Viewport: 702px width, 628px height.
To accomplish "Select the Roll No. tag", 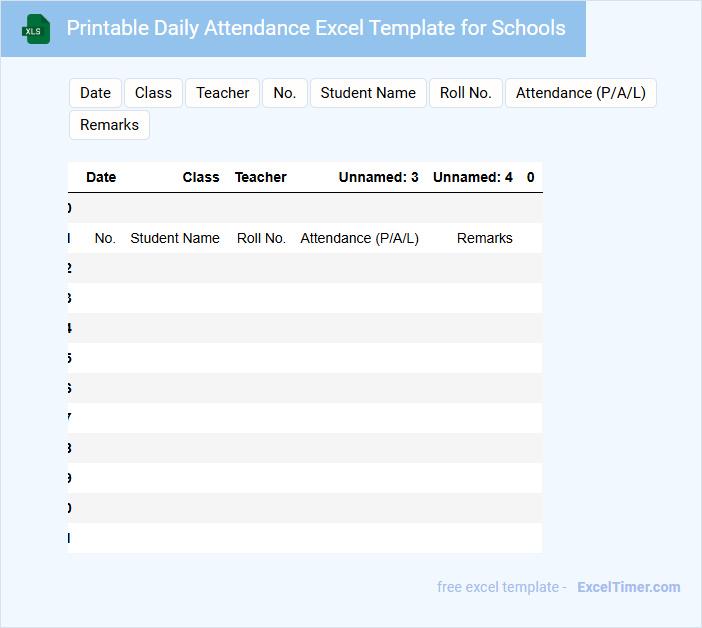I will click(x=466, y=93).
